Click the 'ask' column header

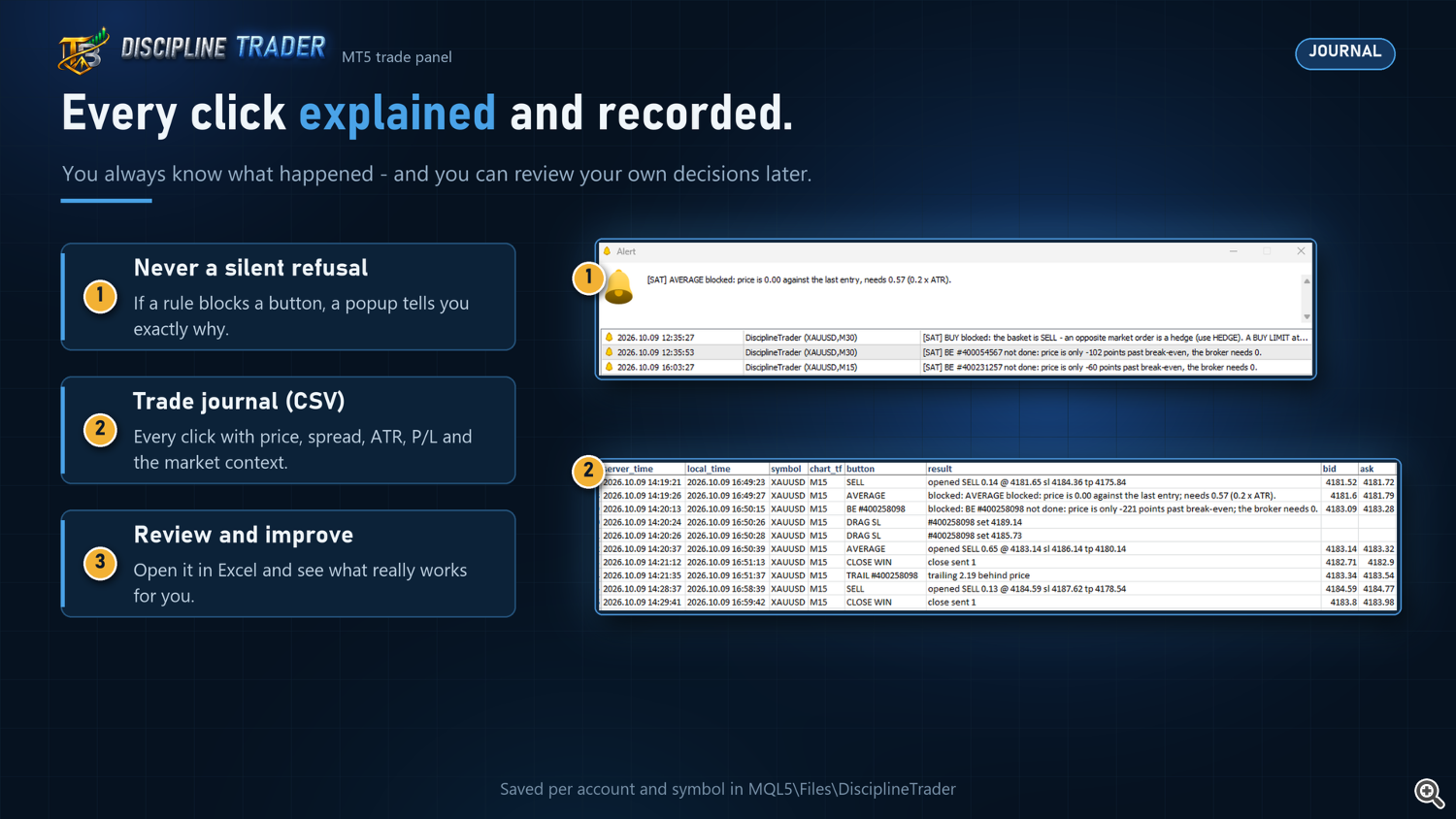(1366, 469)
